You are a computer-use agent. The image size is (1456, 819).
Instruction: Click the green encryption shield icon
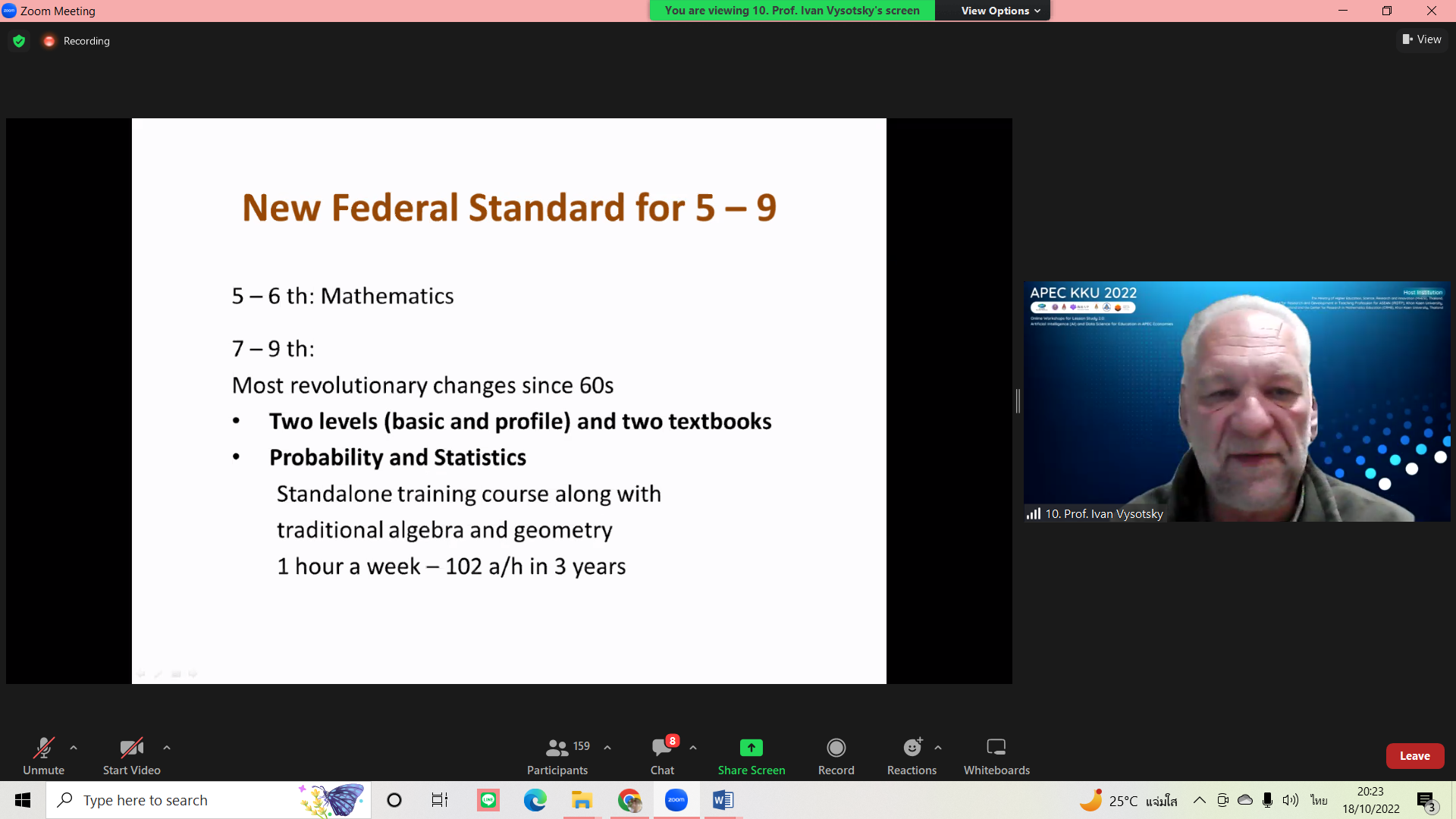click(19, 41)
